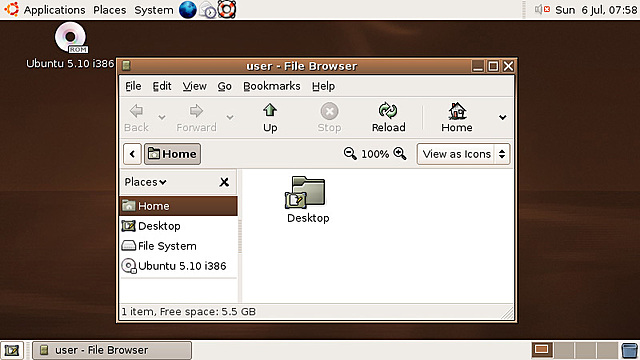Click the window resize grip corner
The height and width of the screenshot is (360, 640).
tap(507, 313)
